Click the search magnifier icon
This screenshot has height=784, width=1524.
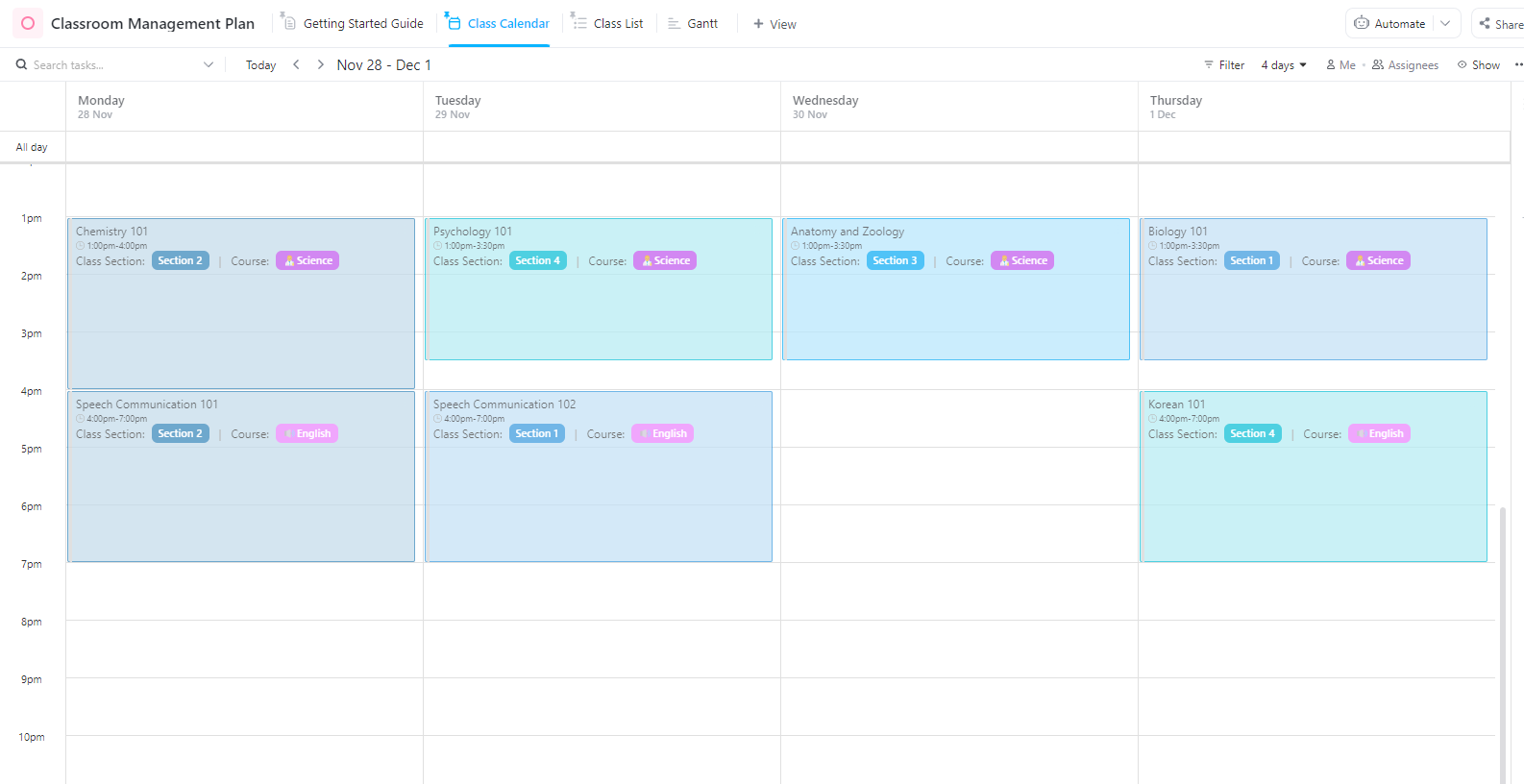(x=21, y=64)
